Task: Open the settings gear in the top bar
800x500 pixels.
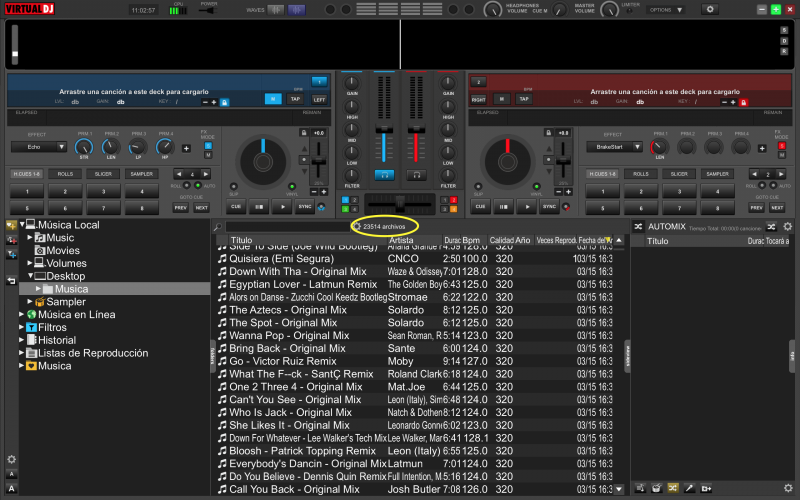Action: coord(710,9)
